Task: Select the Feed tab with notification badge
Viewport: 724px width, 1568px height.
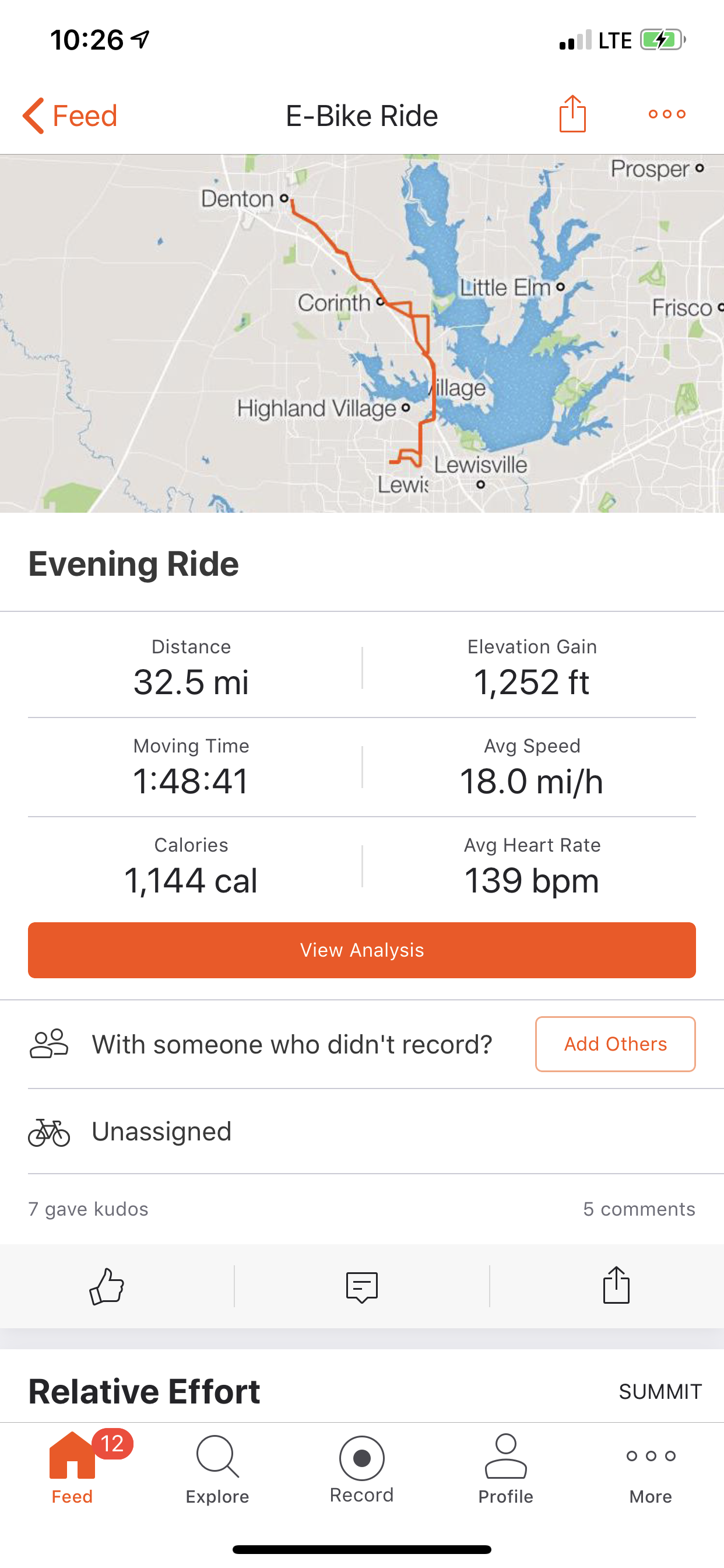Action: click(72, 1468)
